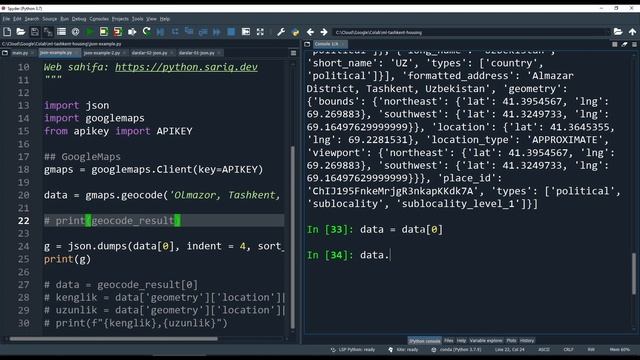The image size is (640, 360).
Task: Open the Source menu
Action: coord(50,19)
